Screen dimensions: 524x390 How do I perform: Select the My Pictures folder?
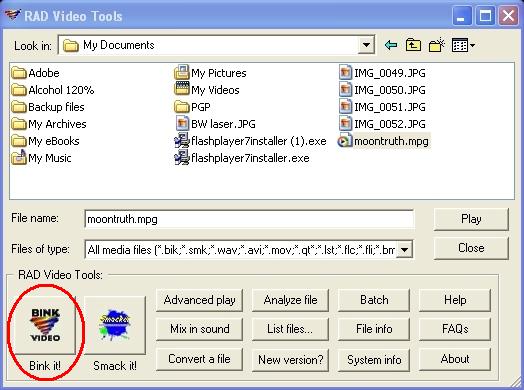(x=211, y=73)
